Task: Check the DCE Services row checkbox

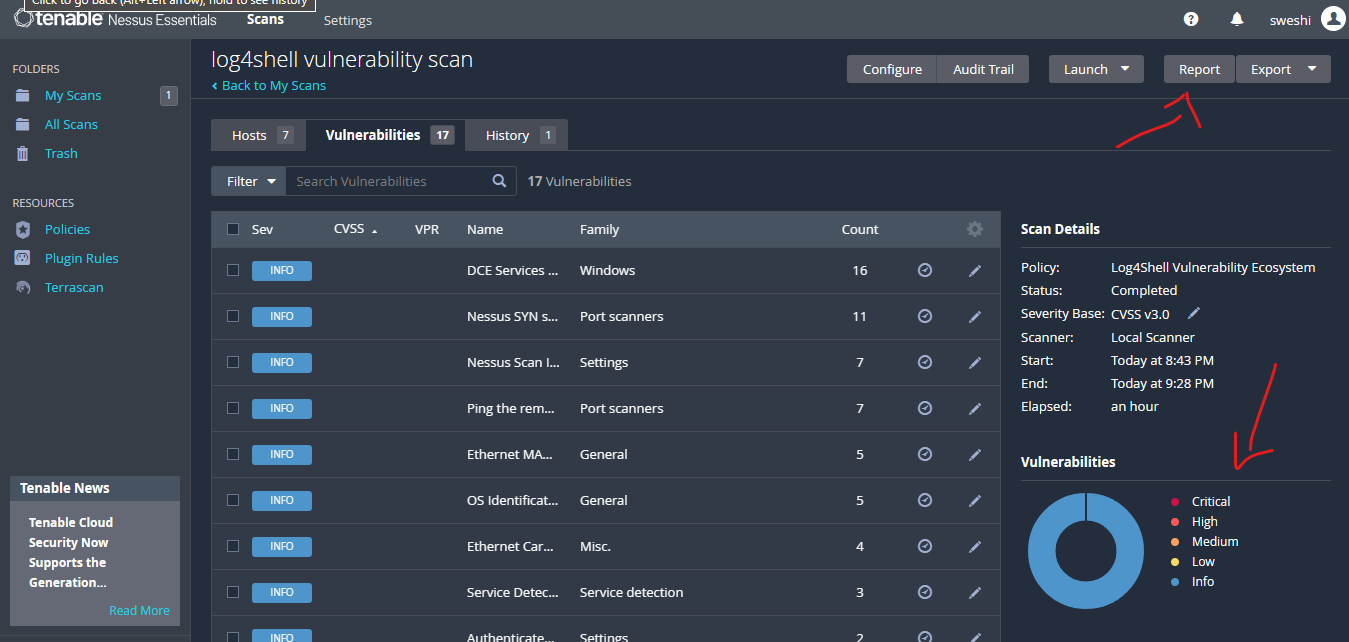Action: tap(233, 270)
